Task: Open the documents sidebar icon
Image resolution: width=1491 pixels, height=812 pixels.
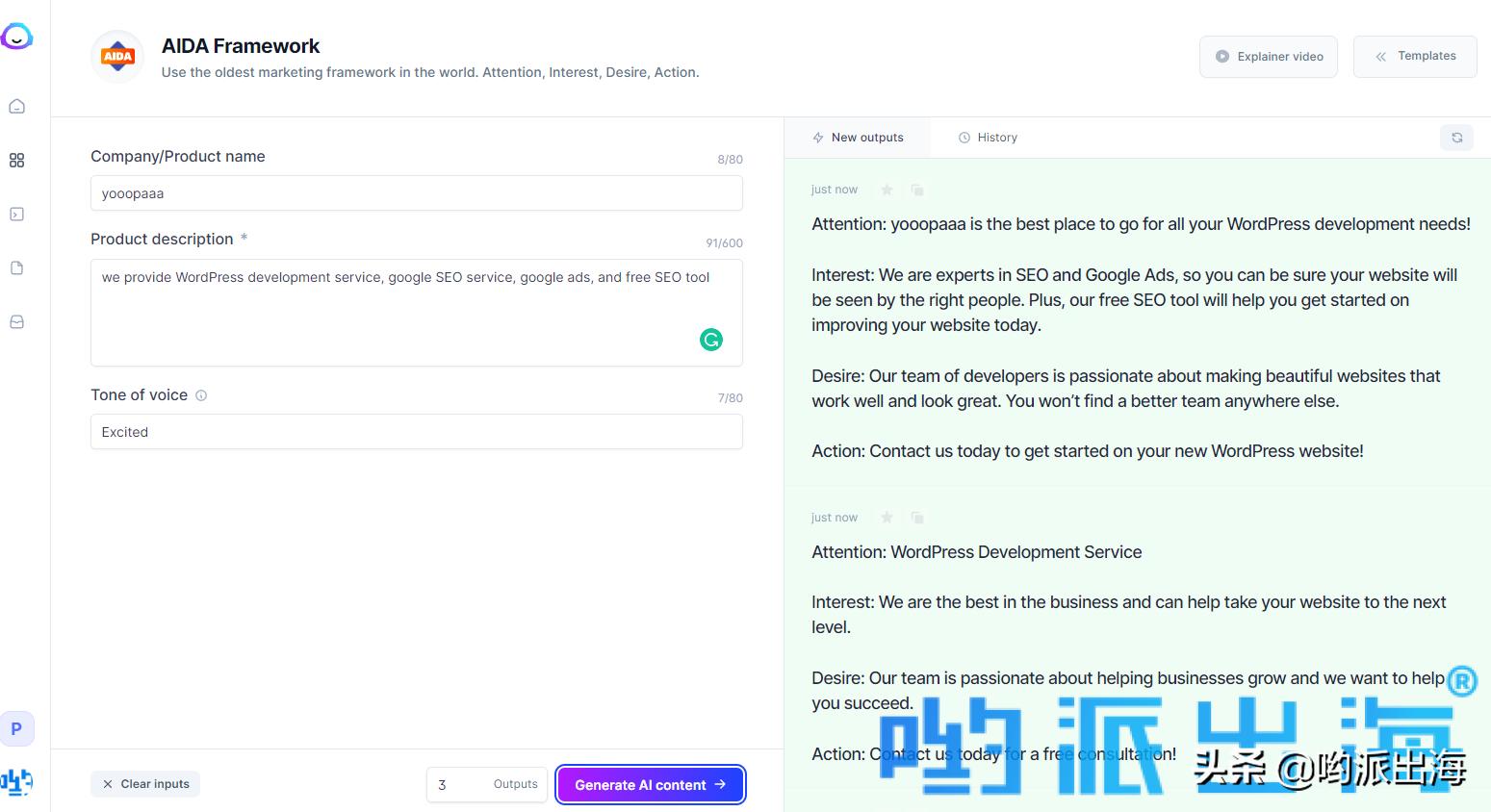Action: tap(17, 268)
